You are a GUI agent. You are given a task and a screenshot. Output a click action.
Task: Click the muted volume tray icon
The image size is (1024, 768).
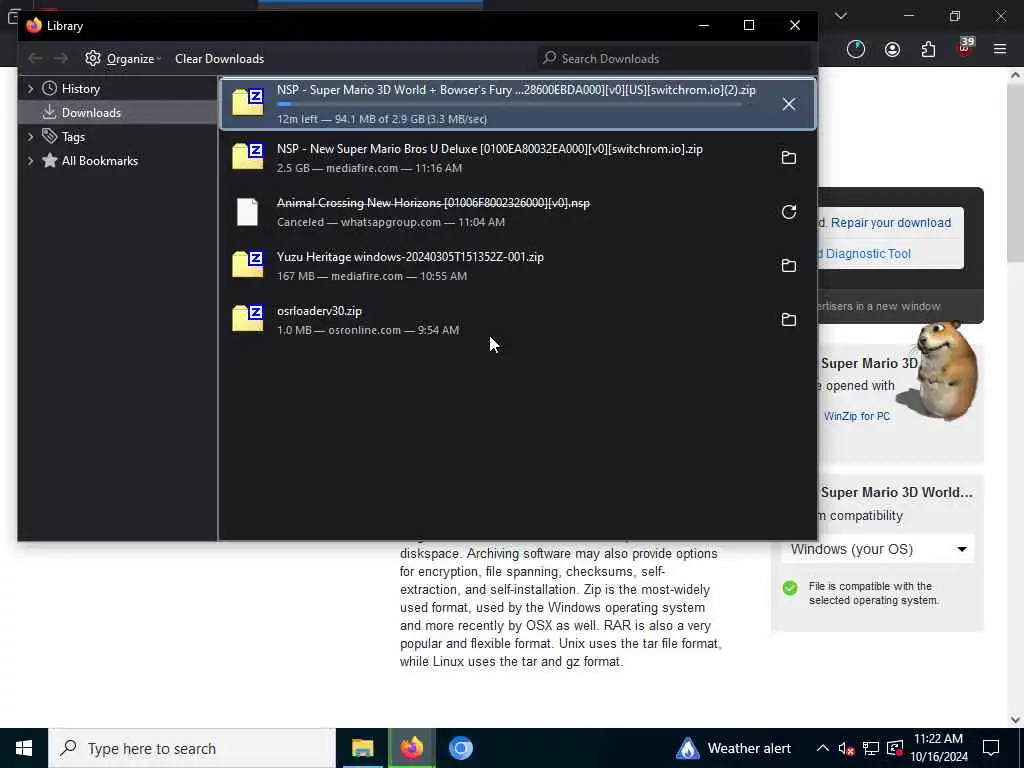tap(846, 748)
